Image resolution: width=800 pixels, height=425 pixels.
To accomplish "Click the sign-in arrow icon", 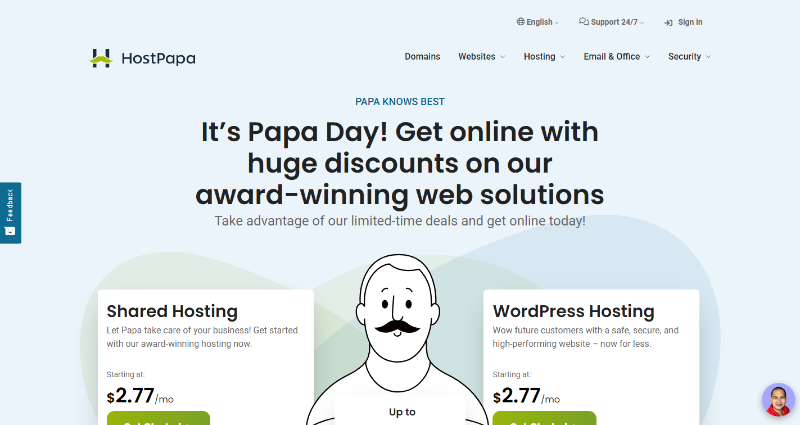I will [668, 22].
